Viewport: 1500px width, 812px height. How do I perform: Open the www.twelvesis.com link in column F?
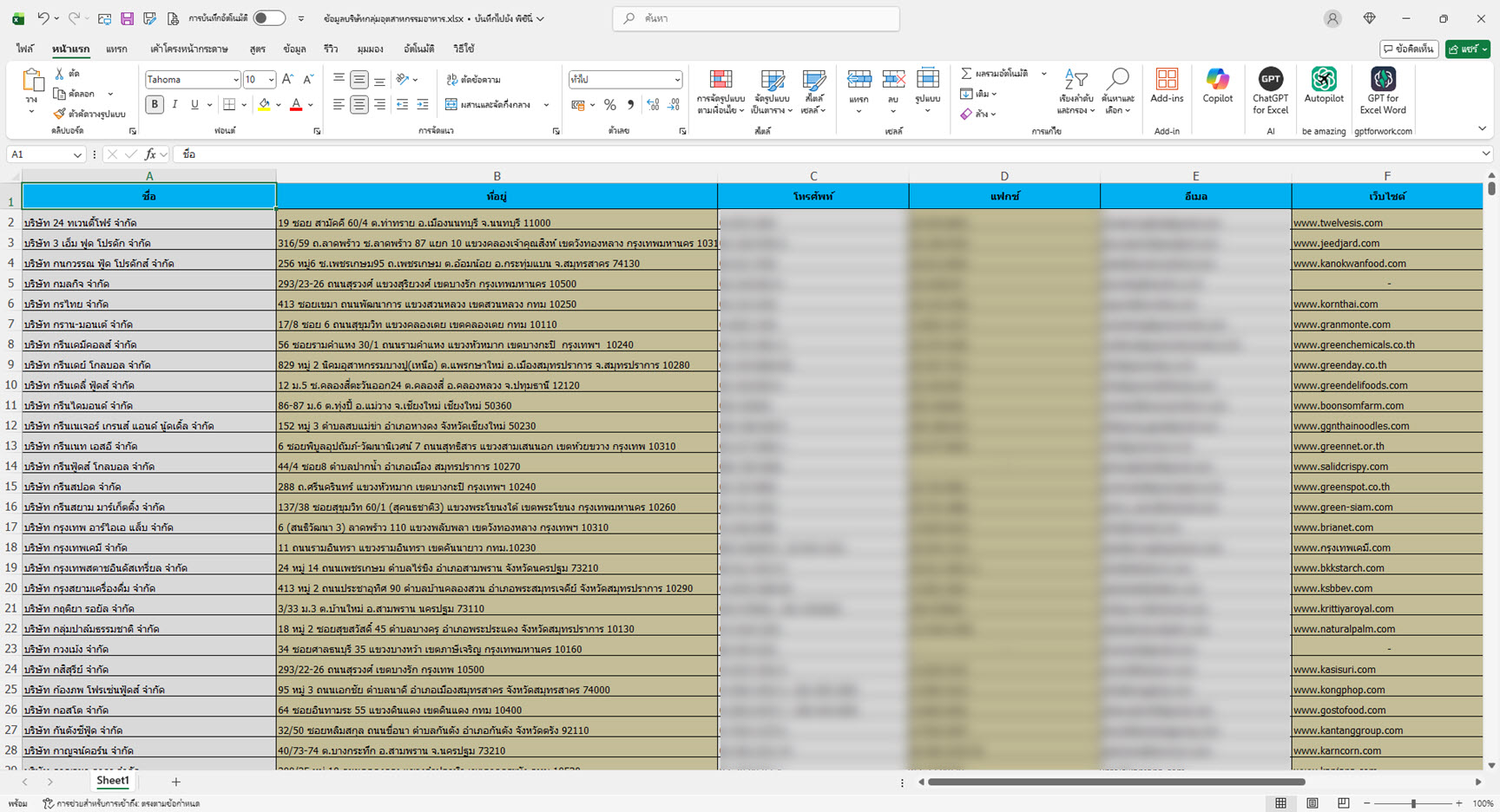point(1338,223)
